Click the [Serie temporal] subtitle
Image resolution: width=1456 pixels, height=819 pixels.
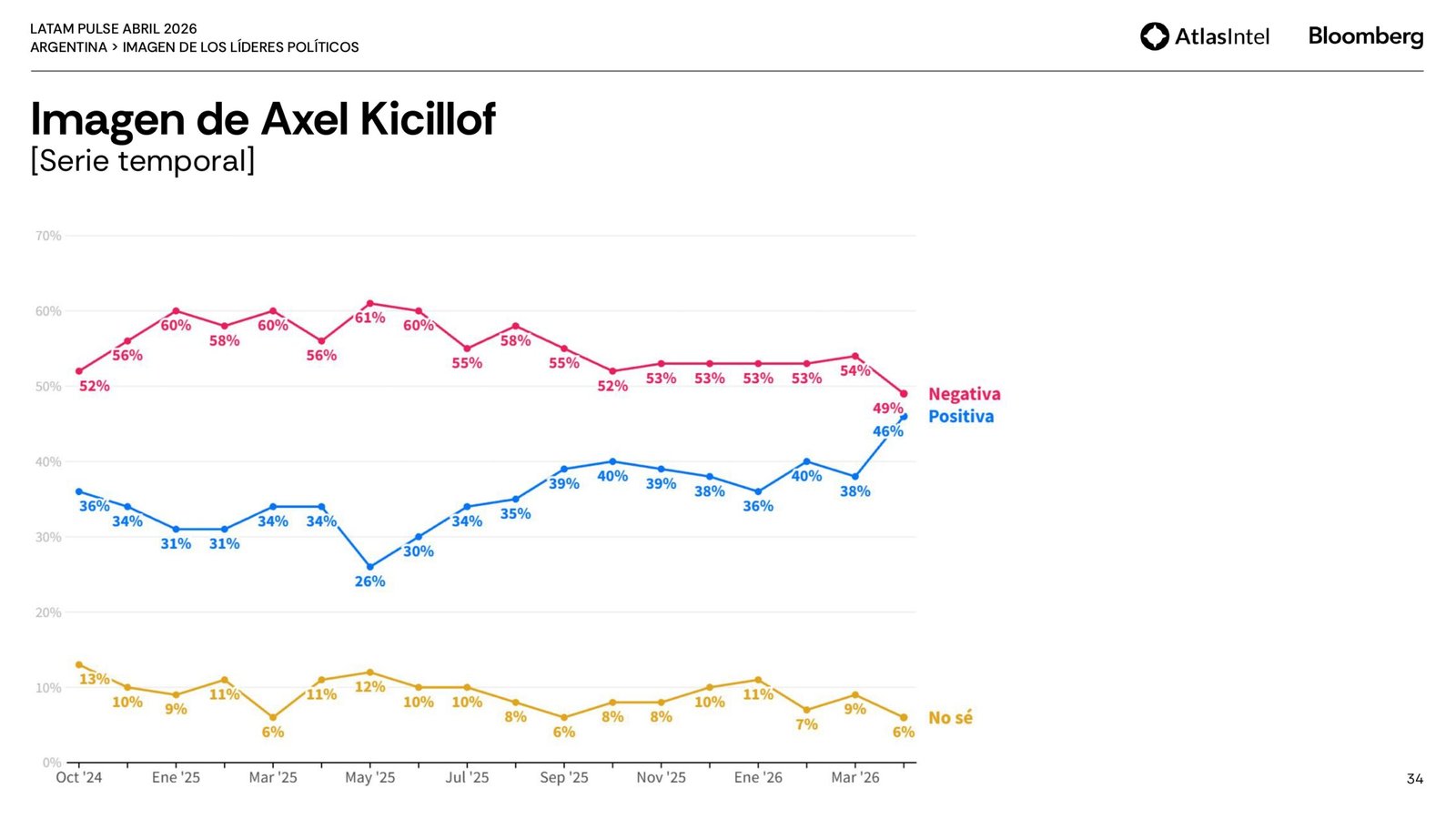click(x=143, y=161)
